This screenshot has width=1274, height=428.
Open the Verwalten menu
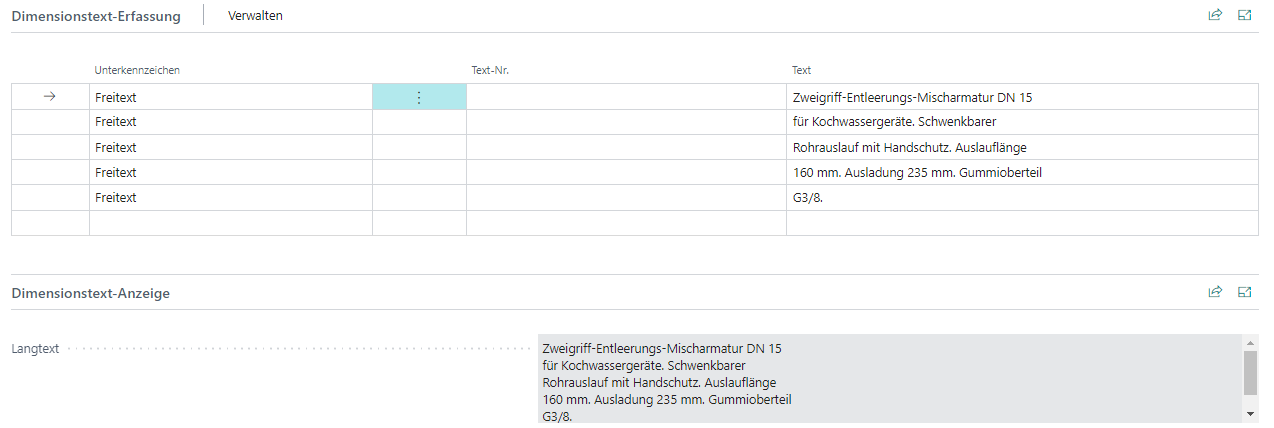(x=255, y=15)
